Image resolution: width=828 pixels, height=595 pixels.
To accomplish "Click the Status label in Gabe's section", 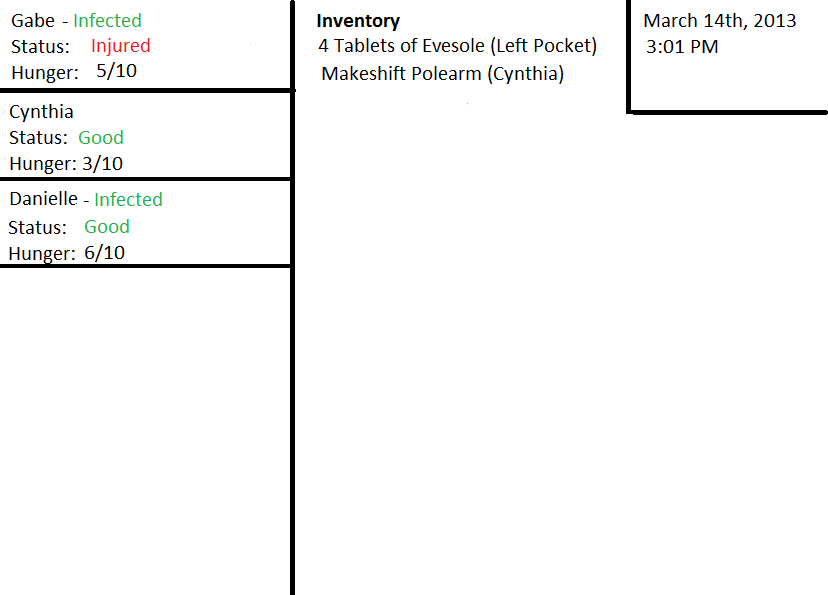I will (40, 47).
